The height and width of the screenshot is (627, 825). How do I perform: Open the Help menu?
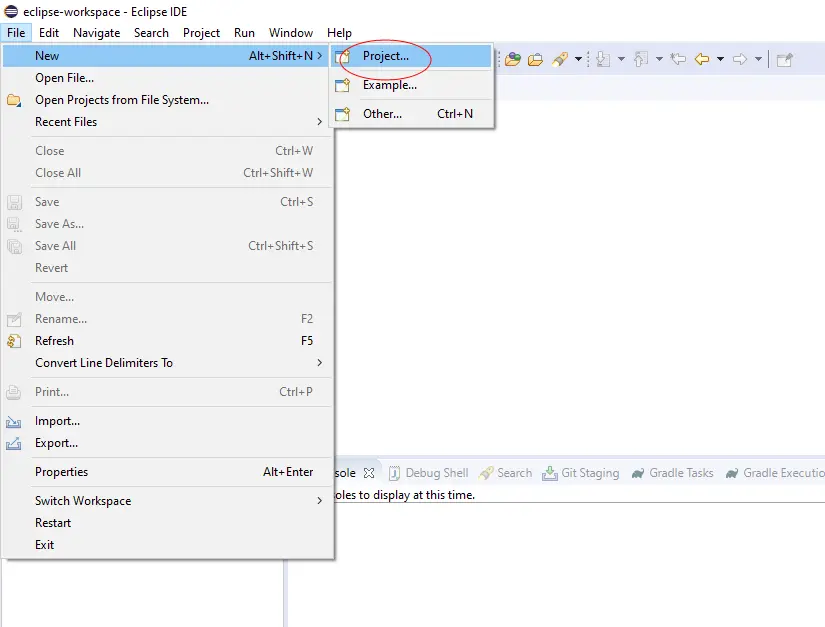339,33
